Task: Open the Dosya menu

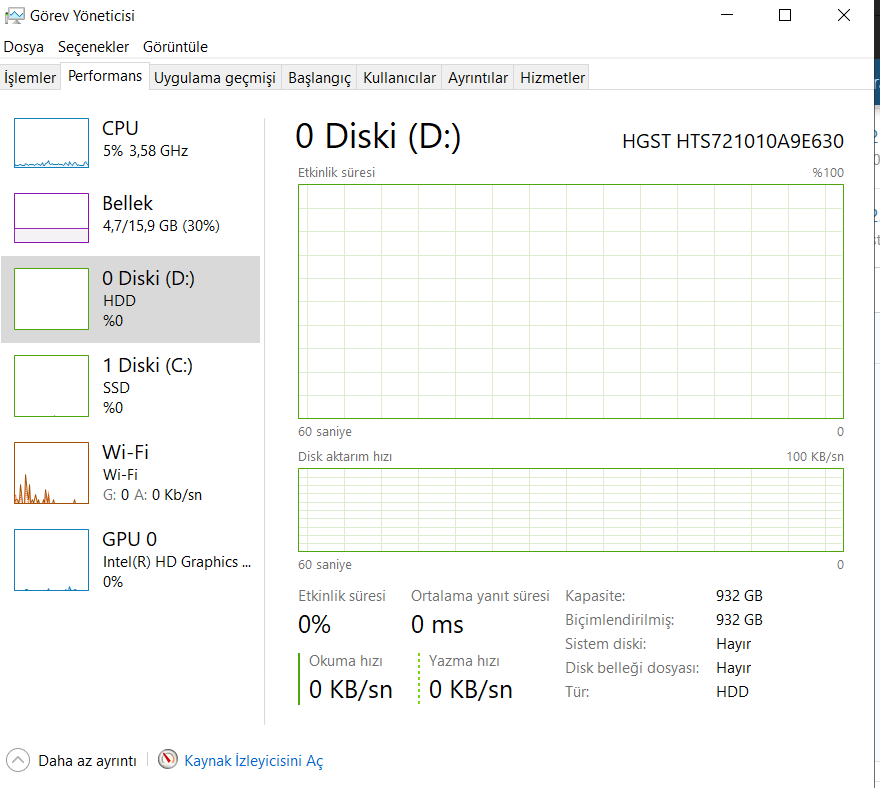Action: point(24,47)
